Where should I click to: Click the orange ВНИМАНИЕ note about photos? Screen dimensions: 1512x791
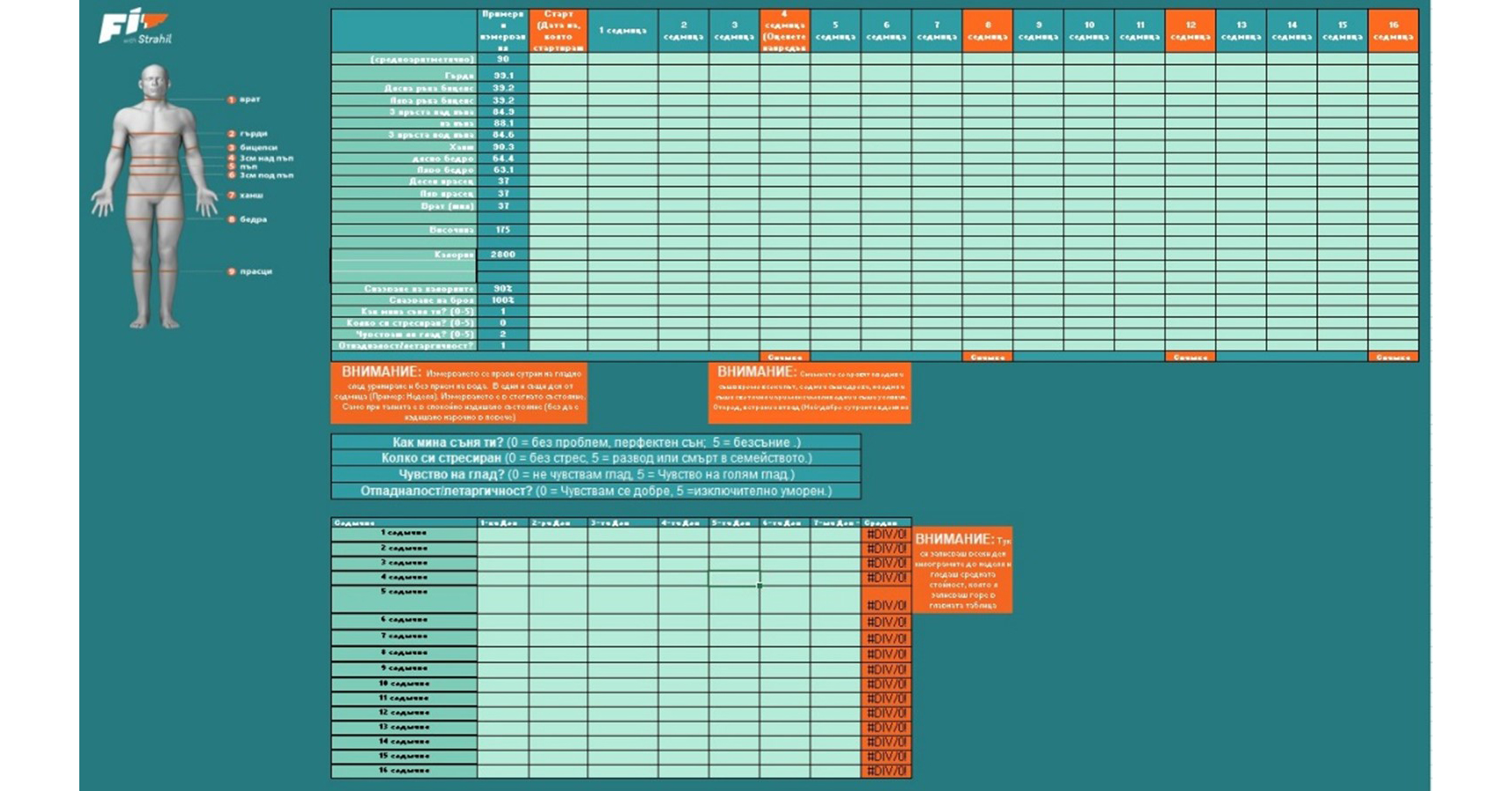tap(810, 394)
